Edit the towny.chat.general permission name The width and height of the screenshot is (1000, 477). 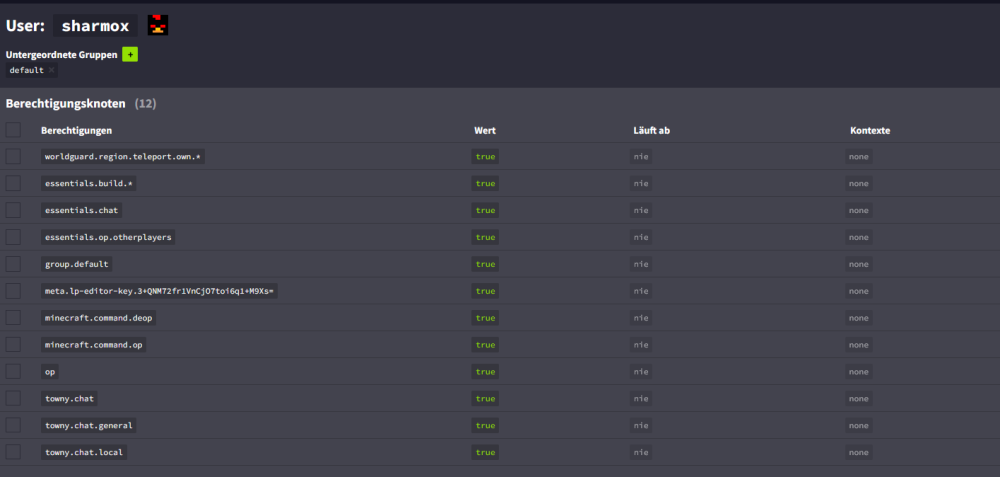pyautogui.click(x=89, y=425)
